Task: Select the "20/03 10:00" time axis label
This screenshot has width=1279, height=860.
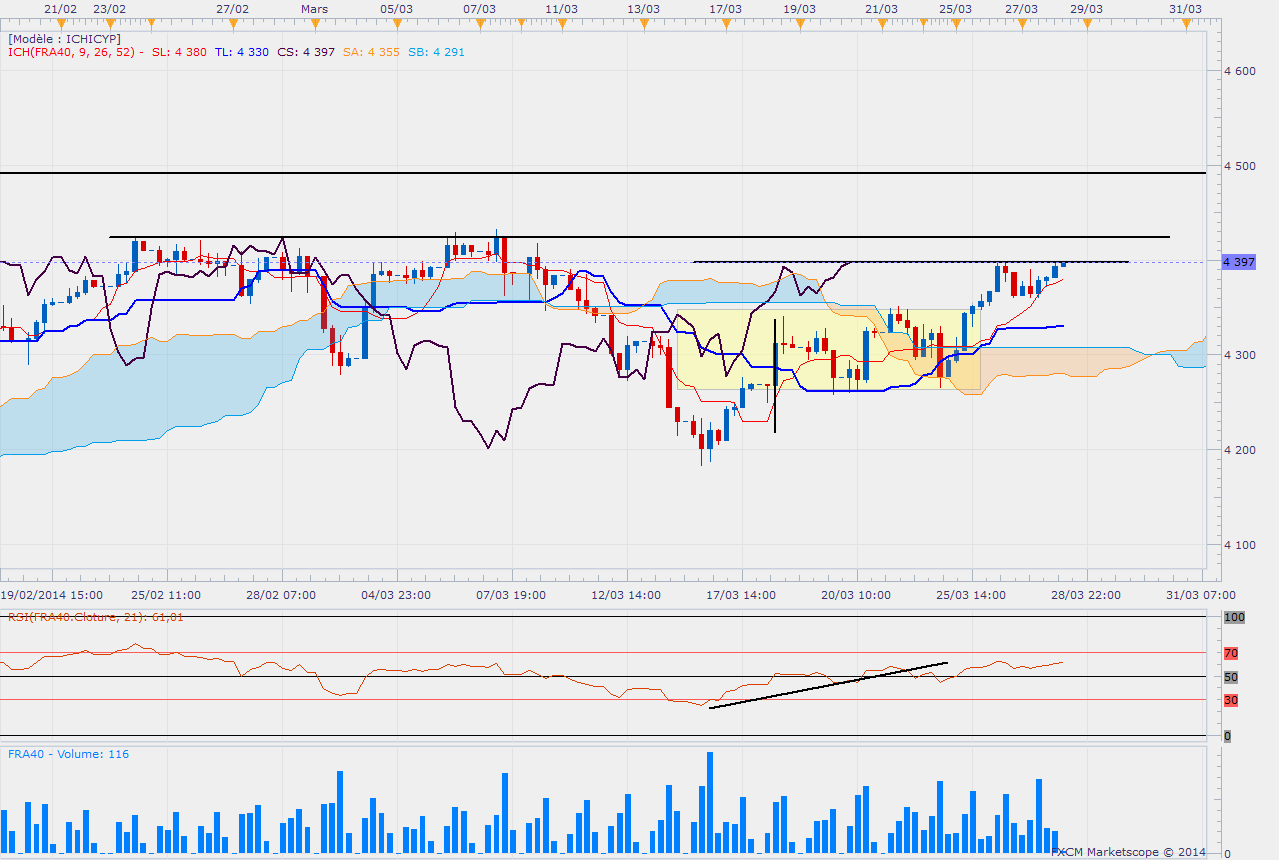Action: [857, 595]
